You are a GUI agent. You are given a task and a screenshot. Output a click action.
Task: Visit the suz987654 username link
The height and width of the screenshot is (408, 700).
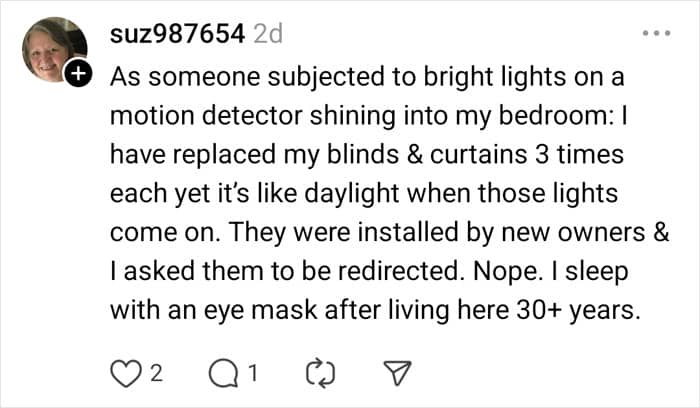click(x=175, y=33)
